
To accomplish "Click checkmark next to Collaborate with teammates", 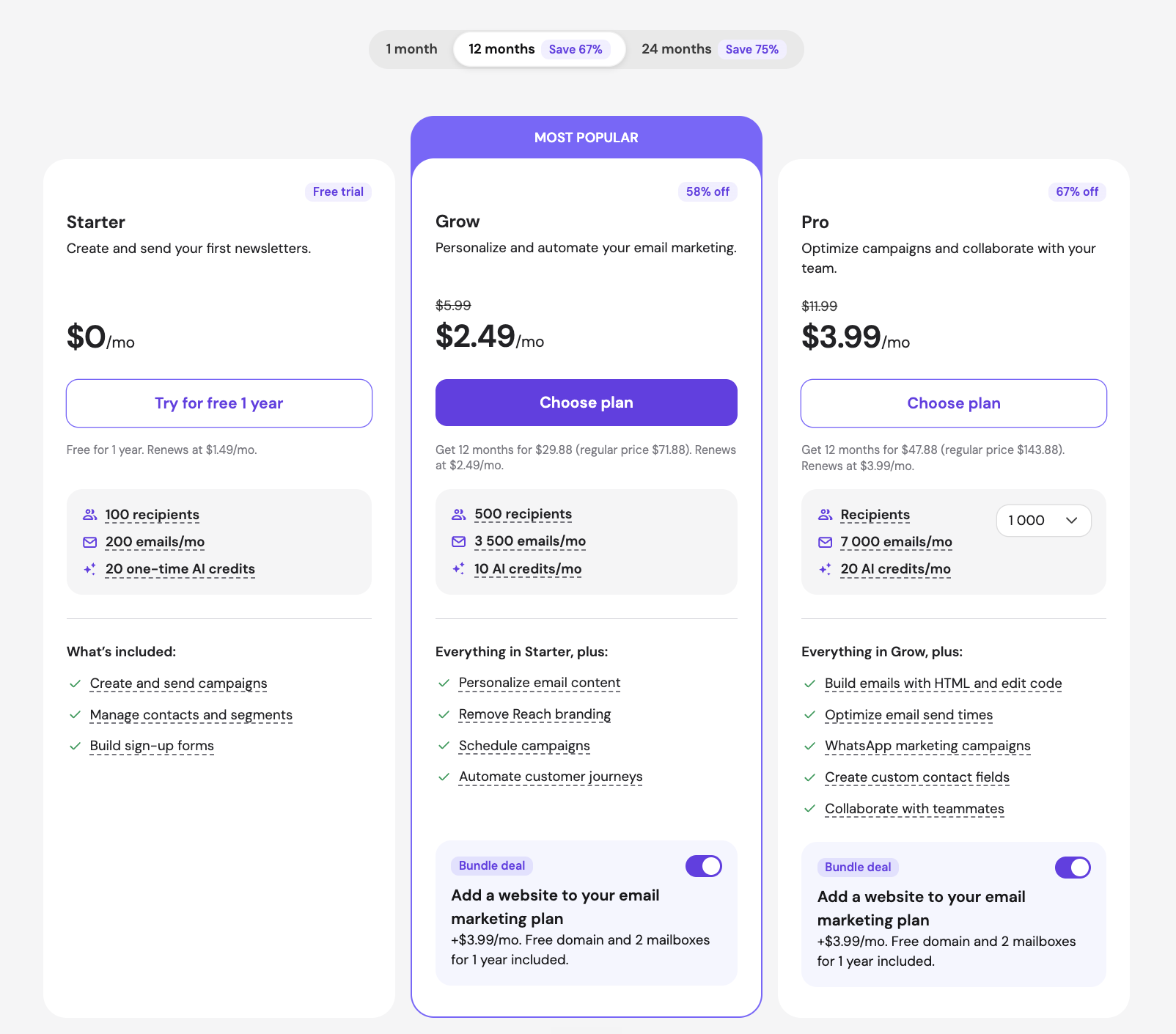I will tap(809, 809).
